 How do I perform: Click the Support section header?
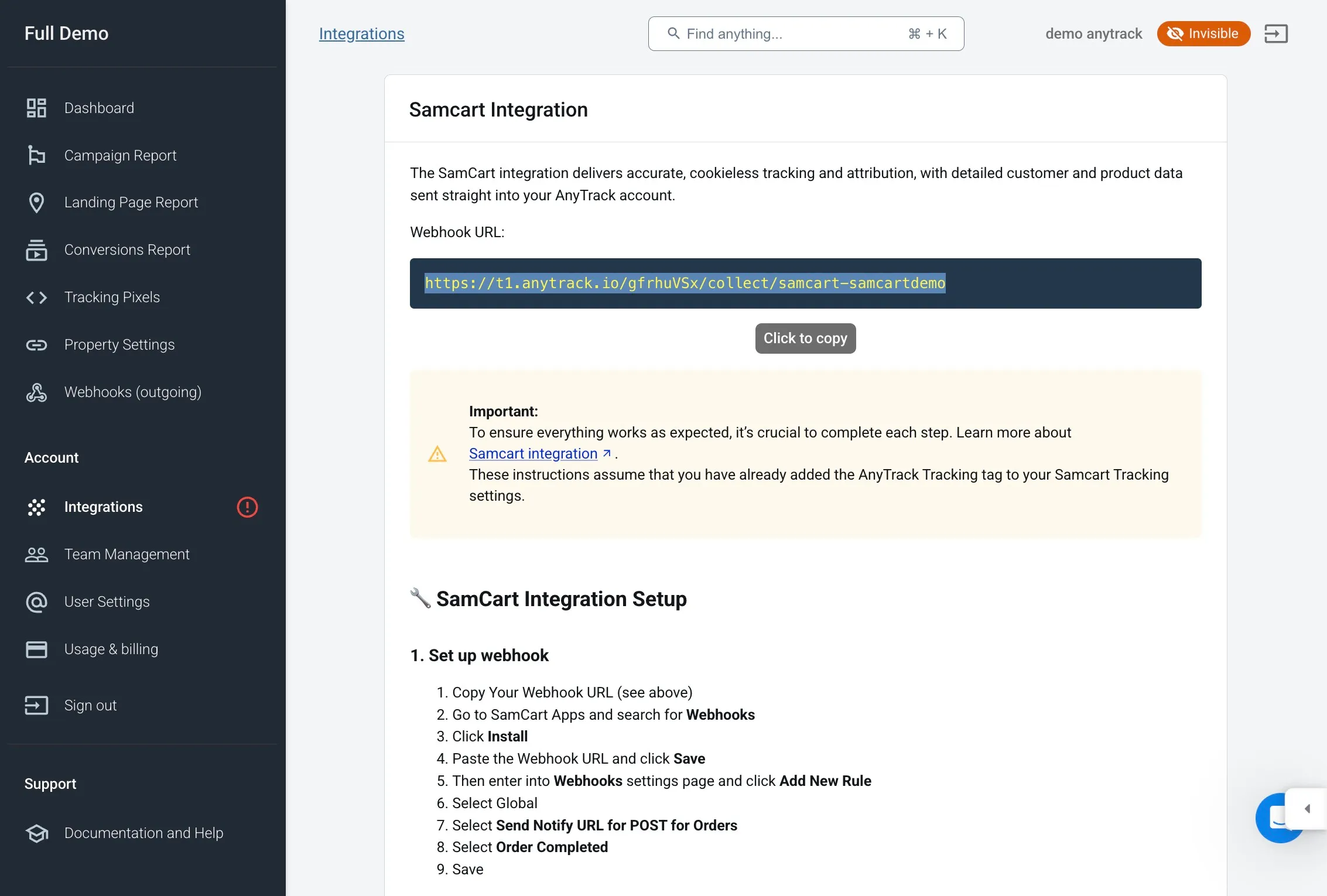click(50, 784)
